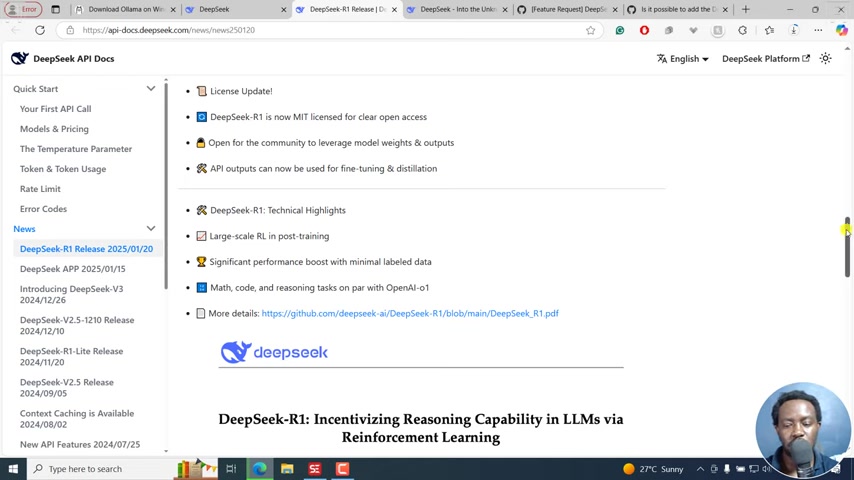The height and width of the screenshot is (480, 854).
Task: Open the DeepSeek_R1.pdf GitHub link
Action: (x=410, y=313)
